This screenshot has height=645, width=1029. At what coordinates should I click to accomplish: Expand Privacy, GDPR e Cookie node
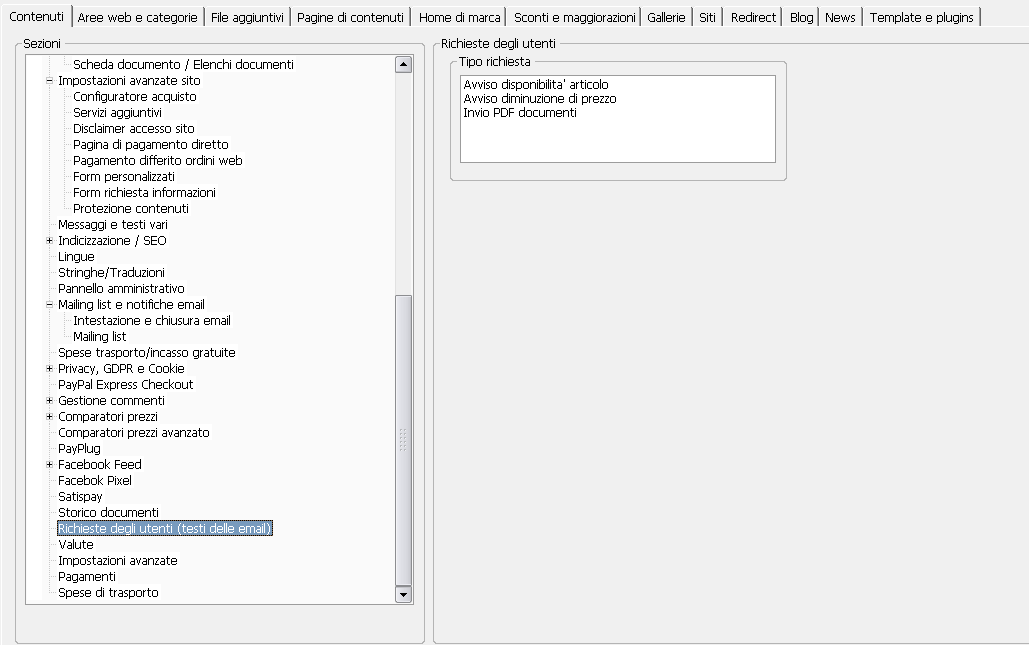click(49, 369)
